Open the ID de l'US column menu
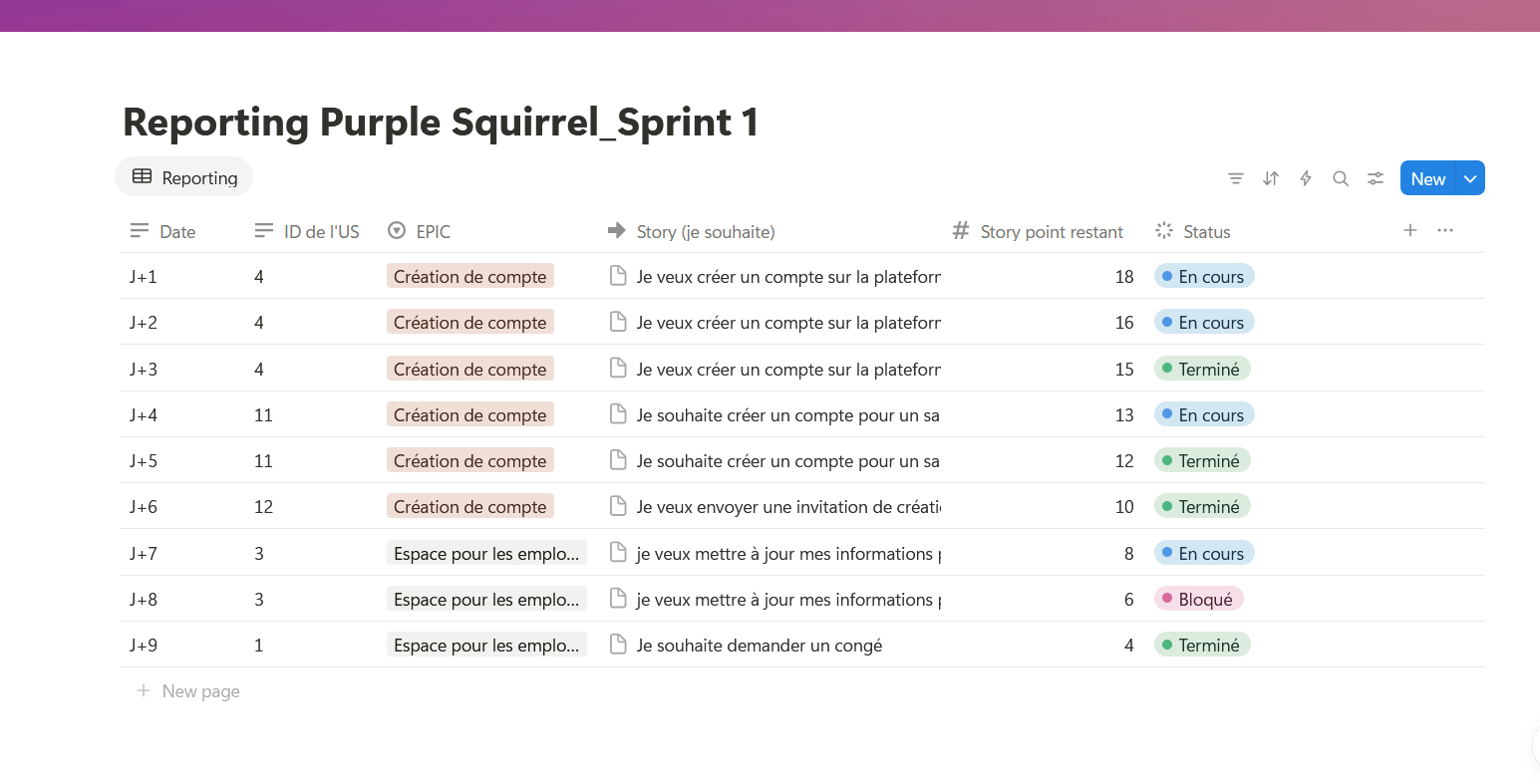Screen dimensions: 1540x784 tap(321, 230)
